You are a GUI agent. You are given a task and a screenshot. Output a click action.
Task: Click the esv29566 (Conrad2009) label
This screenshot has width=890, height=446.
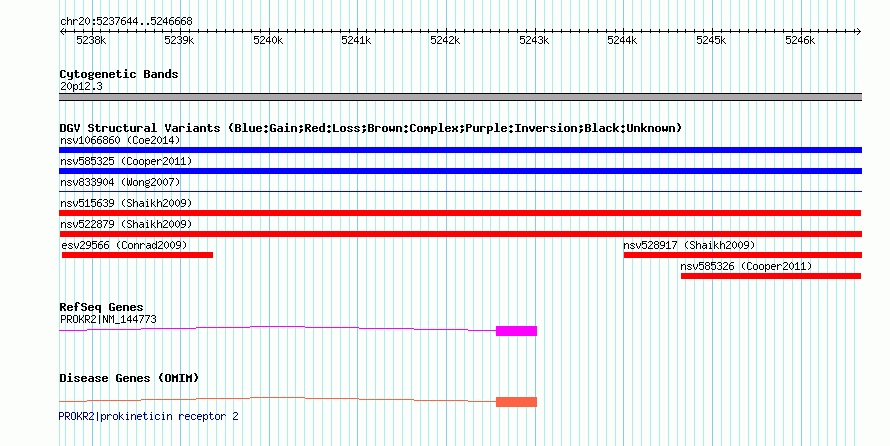coord(124,245)
